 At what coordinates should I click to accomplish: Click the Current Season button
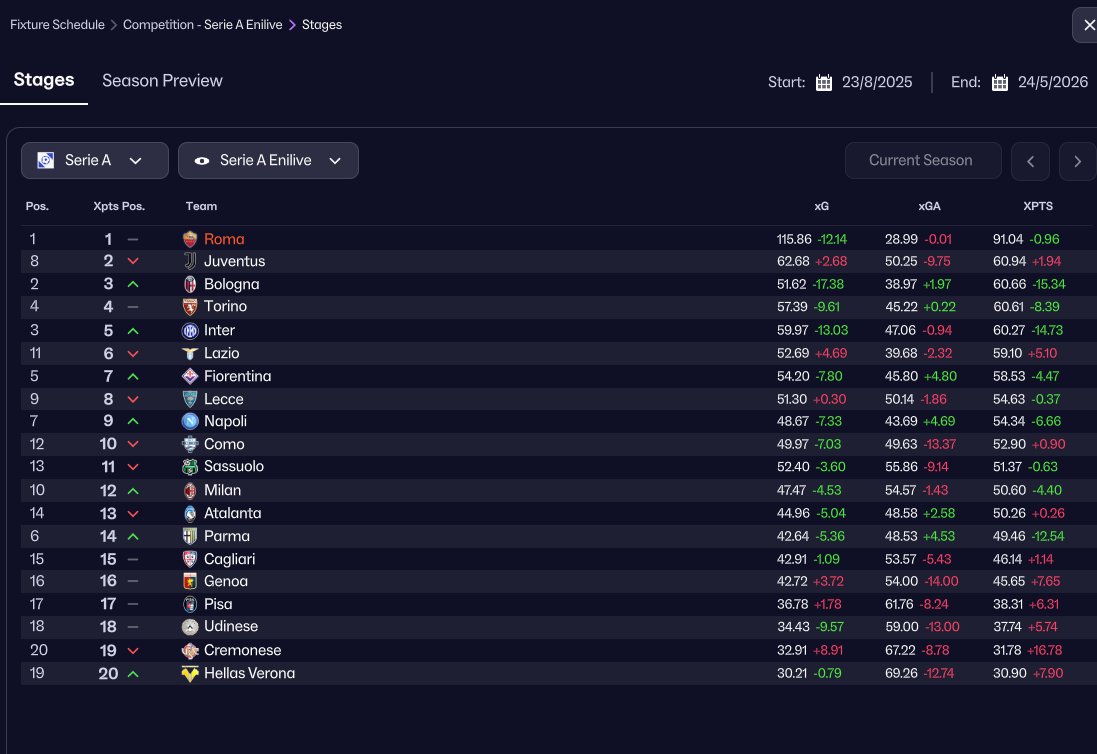pyautogui.click(x=920, y=160)
